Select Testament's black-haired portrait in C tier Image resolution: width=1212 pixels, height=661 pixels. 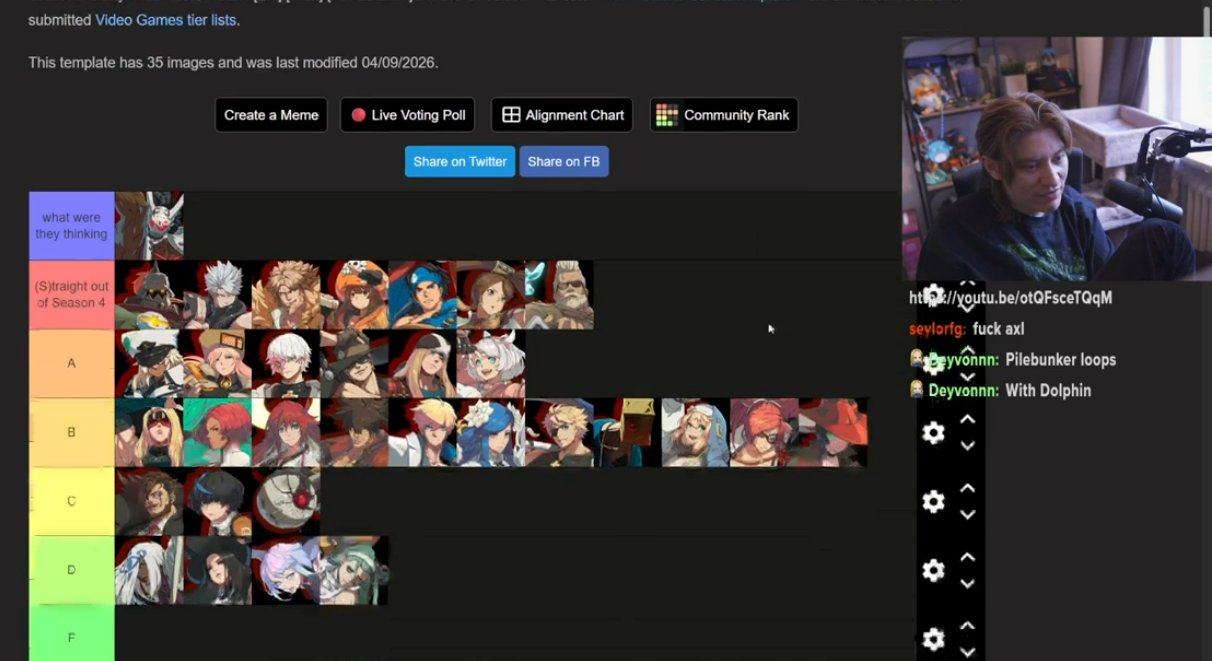click(x=217, y=501)
